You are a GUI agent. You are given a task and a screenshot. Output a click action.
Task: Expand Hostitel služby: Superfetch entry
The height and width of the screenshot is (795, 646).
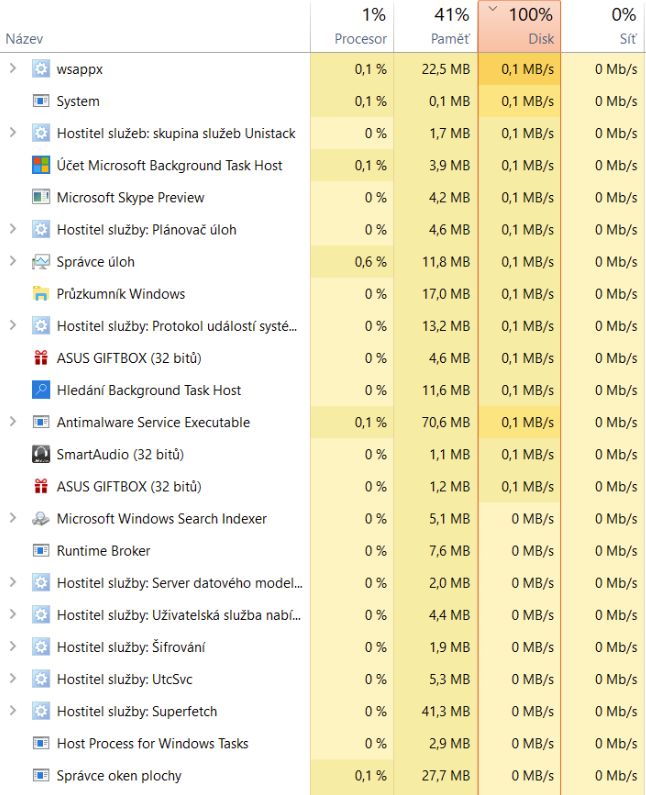click(x=13, y=710)
